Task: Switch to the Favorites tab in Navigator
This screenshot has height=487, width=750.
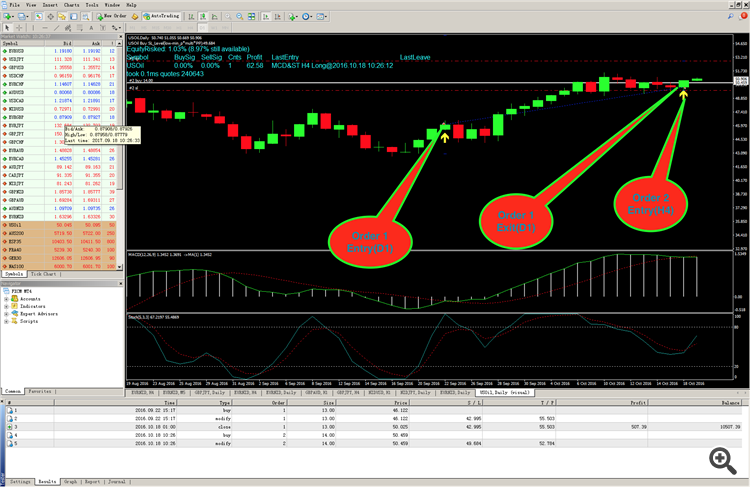Action: 40,391
